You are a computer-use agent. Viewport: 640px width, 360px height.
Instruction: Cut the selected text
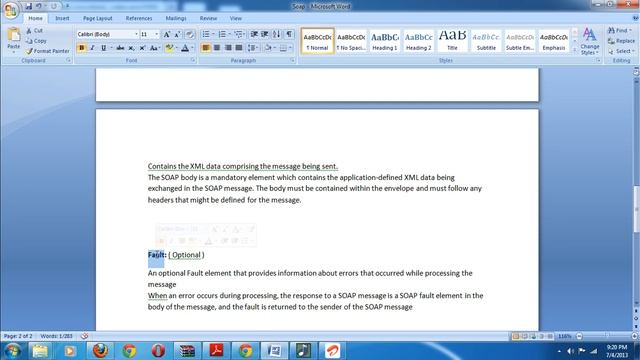pyautogui.click(x=34, y=31)
